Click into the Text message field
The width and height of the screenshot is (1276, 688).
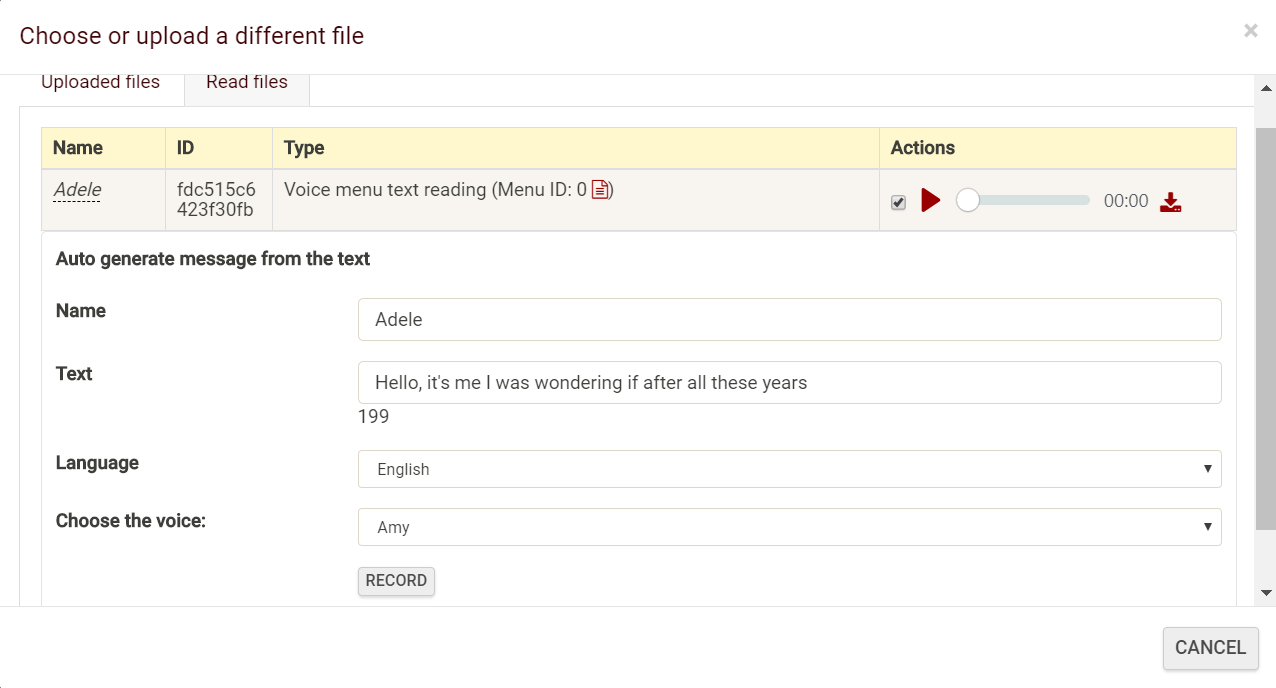click(x=789, y=383)
